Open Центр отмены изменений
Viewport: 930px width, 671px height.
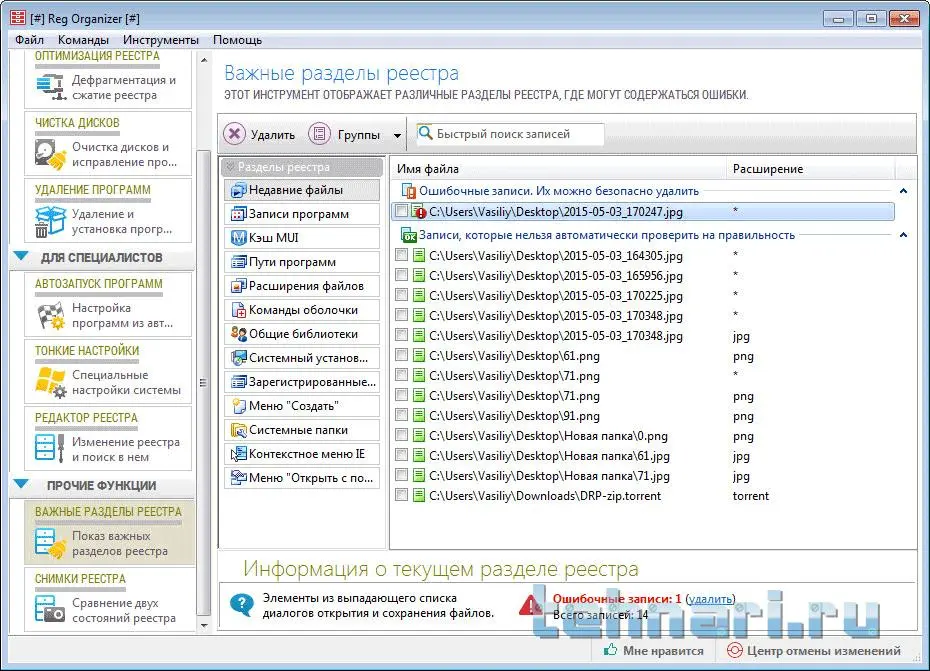point(814,650)
